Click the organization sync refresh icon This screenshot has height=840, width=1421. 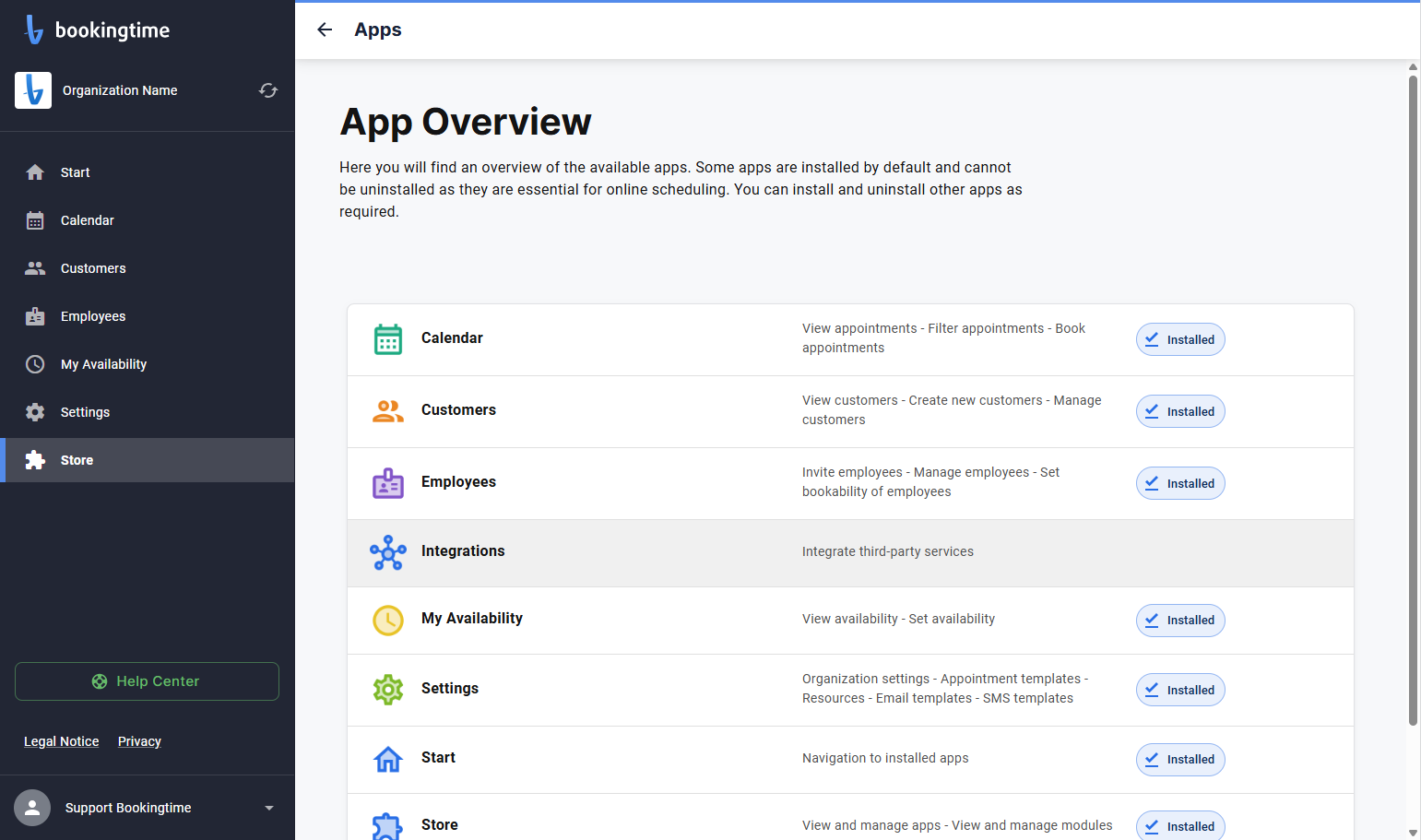[x=268, y=90]
